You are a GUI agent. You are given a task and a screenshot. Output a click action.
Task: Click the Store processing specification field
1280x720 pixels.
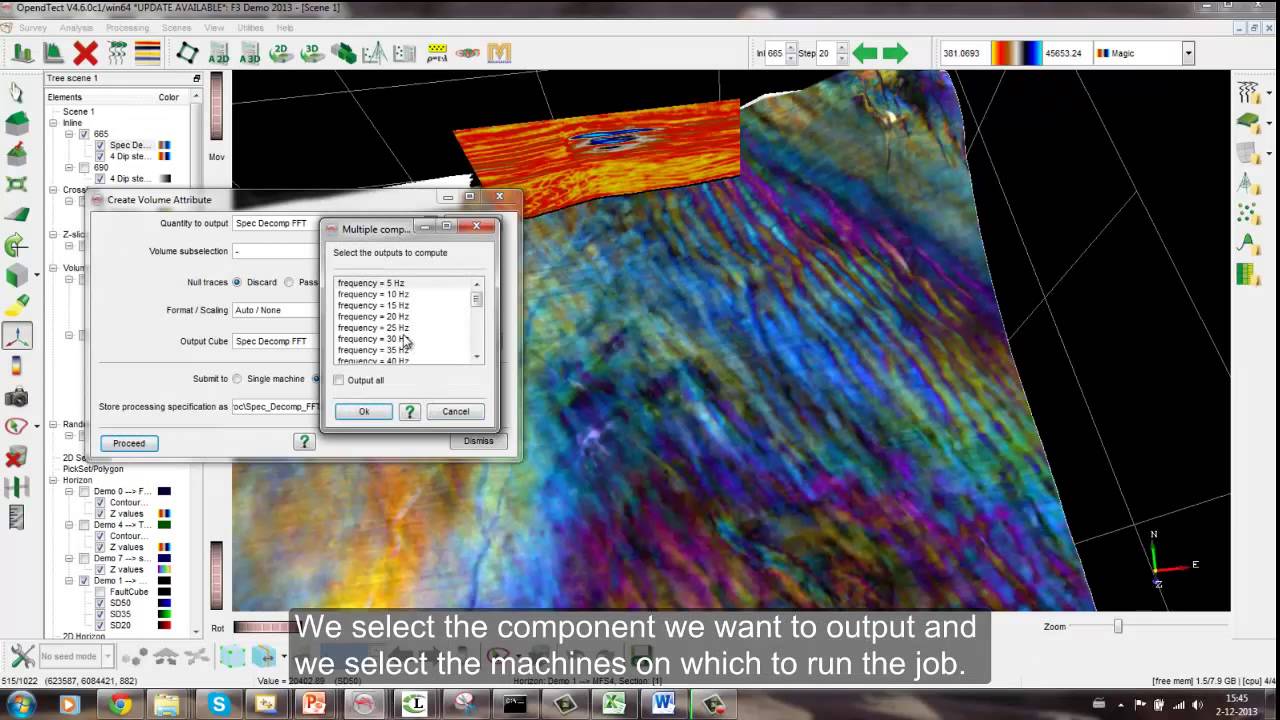[276, 407]
